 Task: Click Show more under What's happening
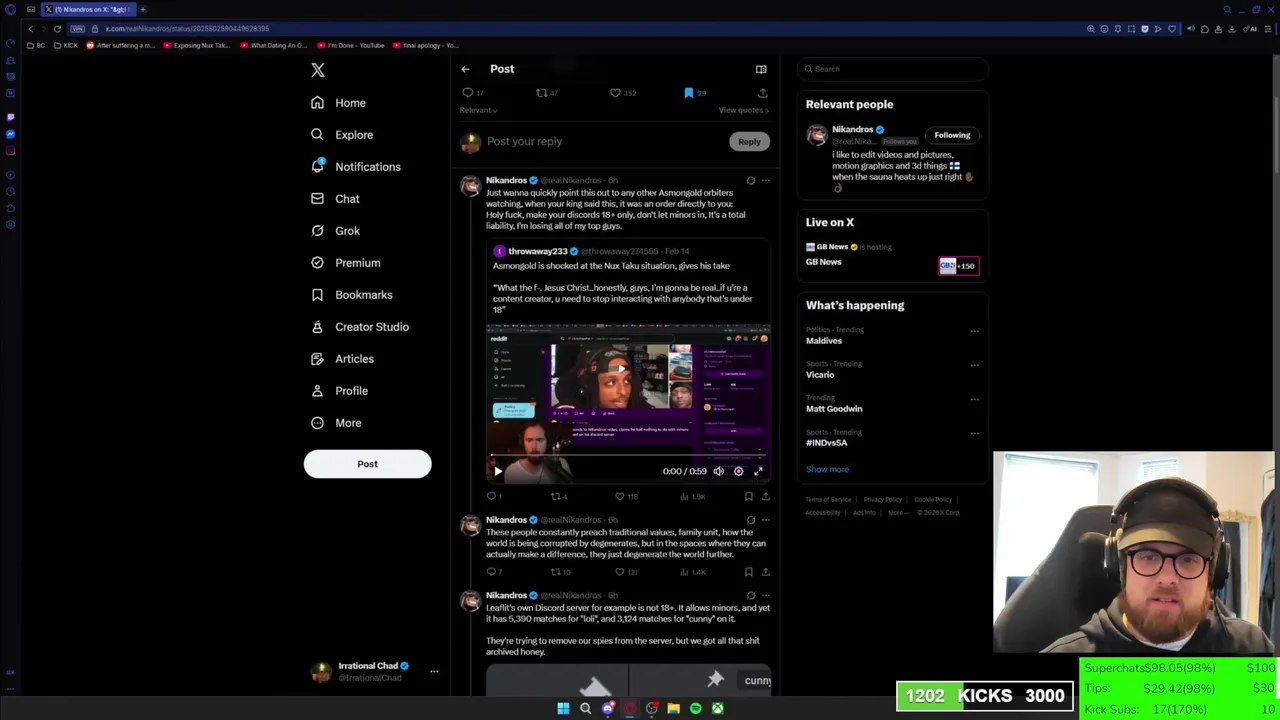(827, 469)
